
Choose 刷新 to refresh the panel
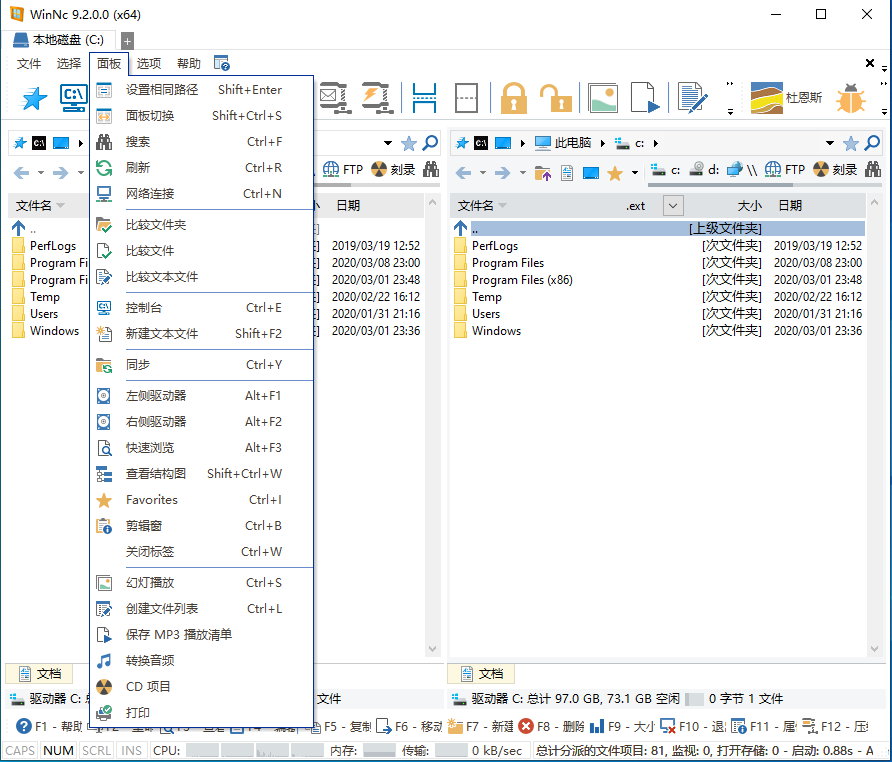pos(201,168)
